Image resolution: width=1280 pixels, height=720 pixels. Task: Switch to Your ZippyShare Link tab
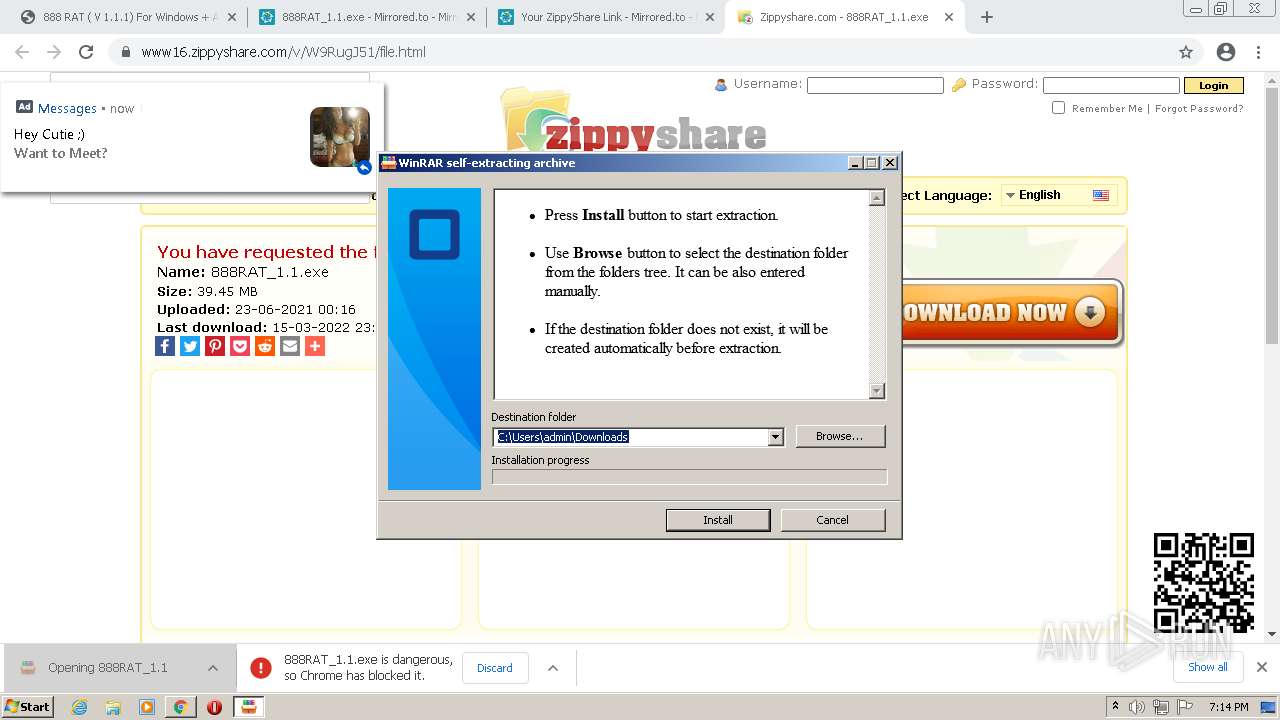(605, 17)
